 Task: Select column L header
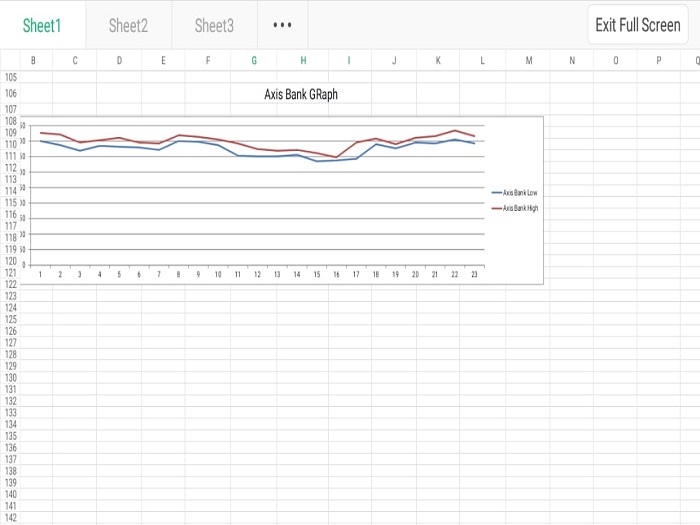point(483,60)
